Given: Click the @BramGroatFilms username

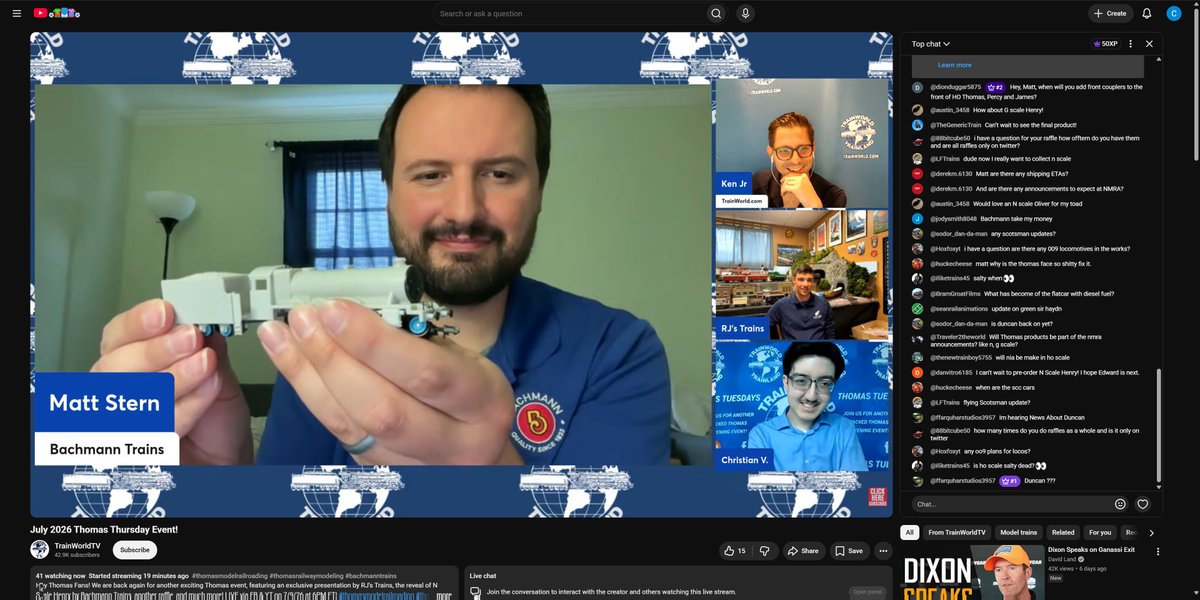Looking at the screenshot, I should [x=955, y=294].
